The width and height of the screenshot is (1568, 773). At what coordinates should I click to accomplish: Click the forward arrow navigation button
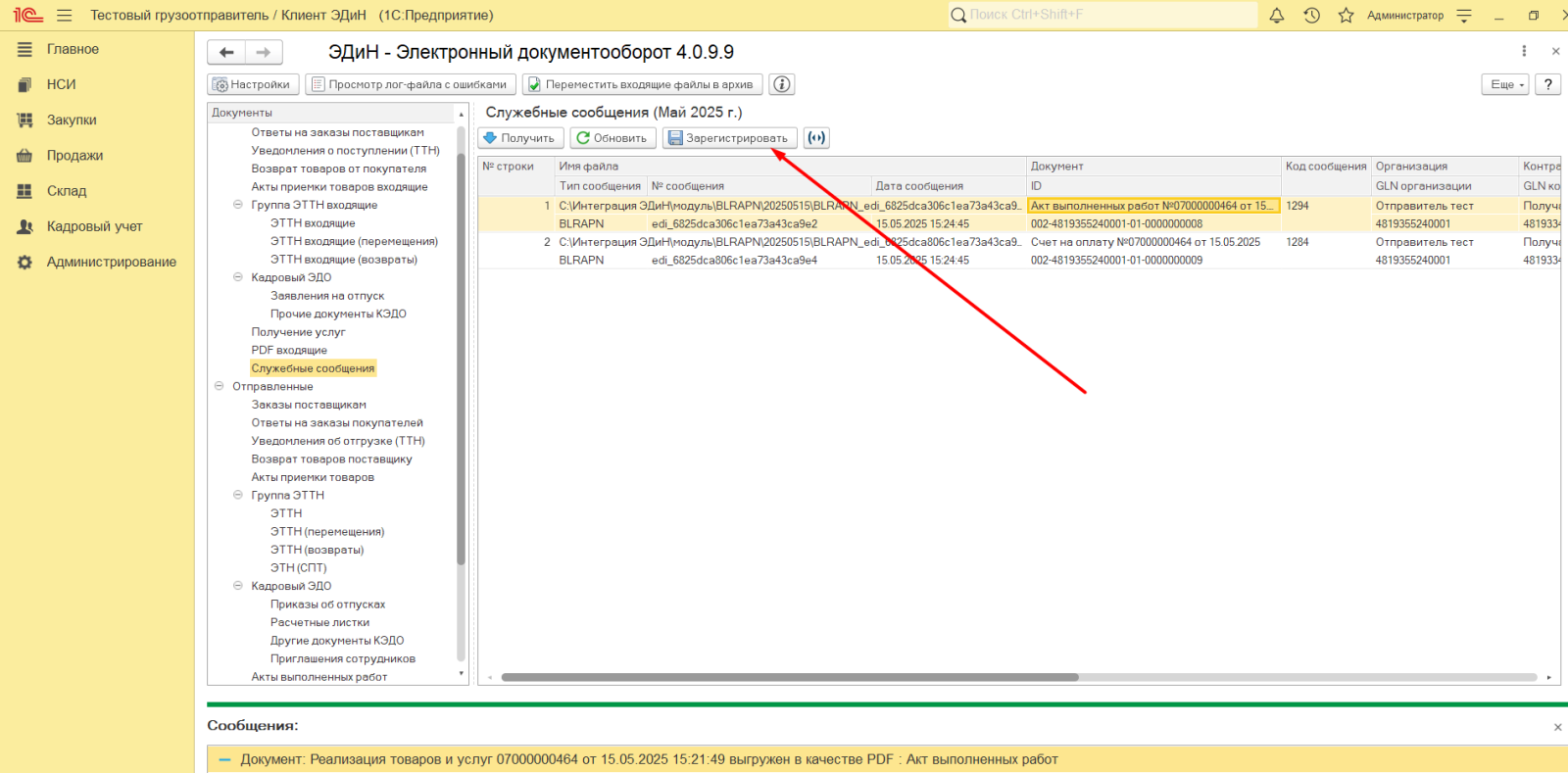point(264,52)
